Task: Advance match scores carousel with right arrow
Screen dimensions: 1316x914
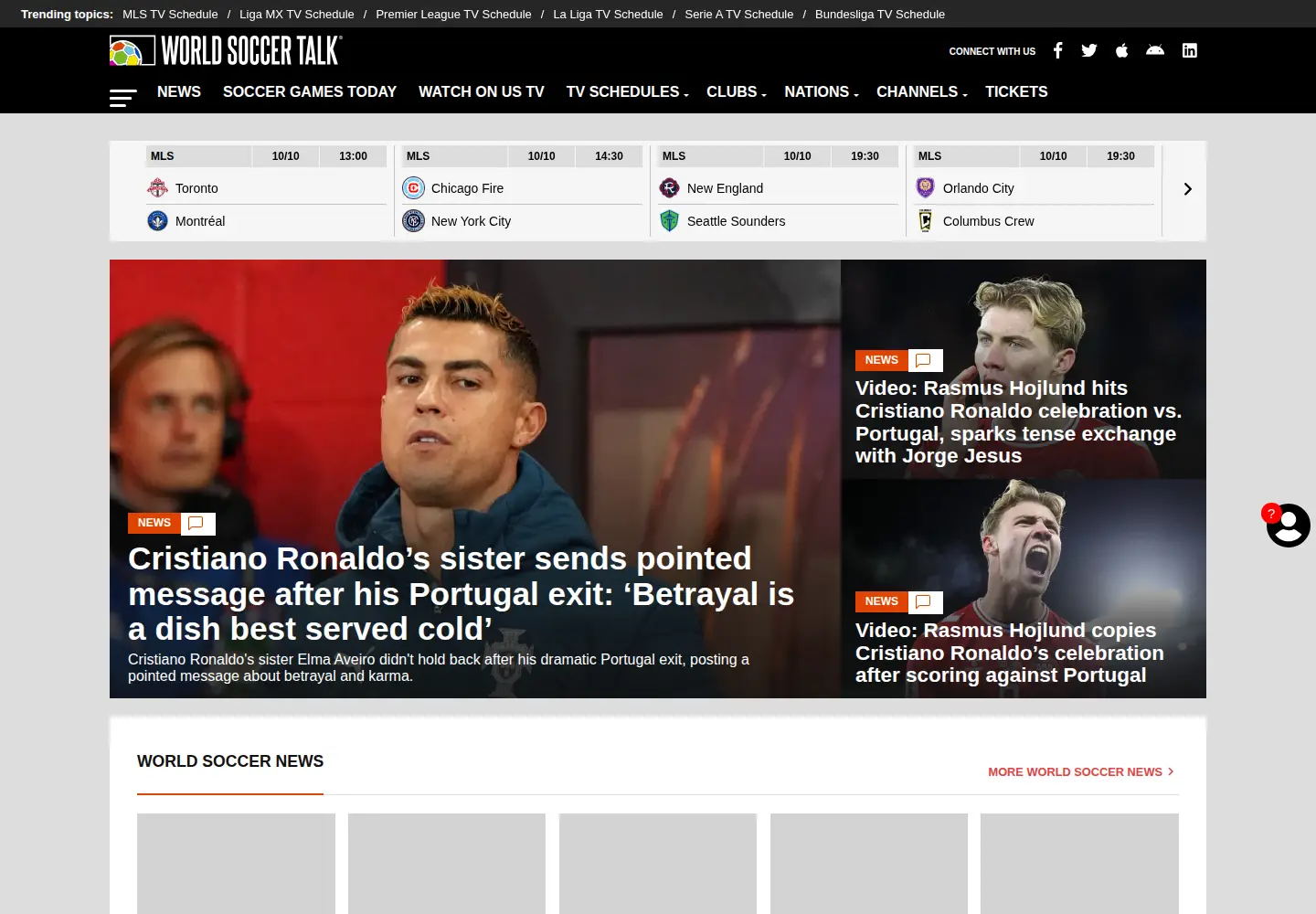Action: pos(1187,189)
